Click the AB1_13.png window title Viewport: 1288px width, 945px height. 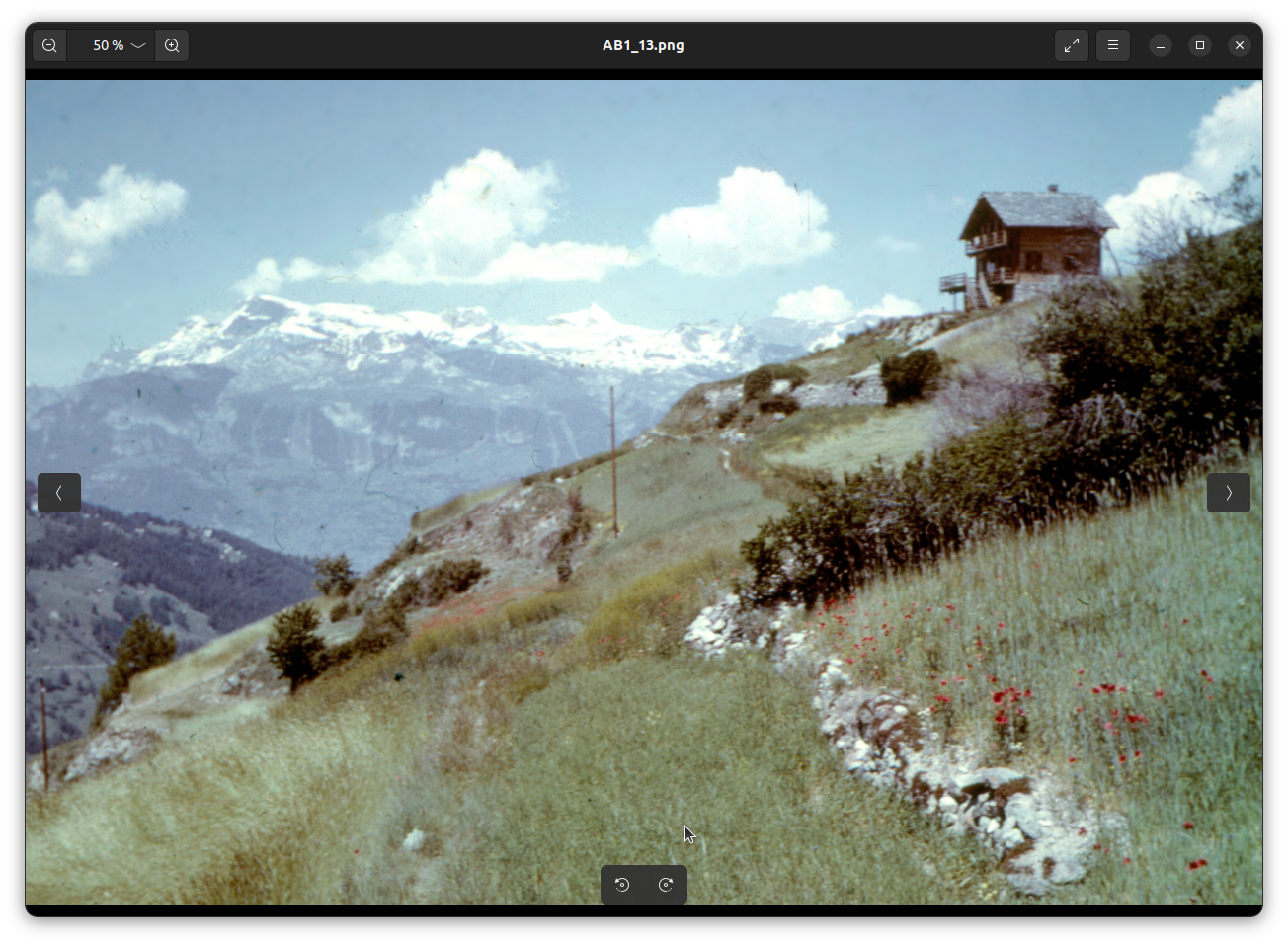click(643, 45)
